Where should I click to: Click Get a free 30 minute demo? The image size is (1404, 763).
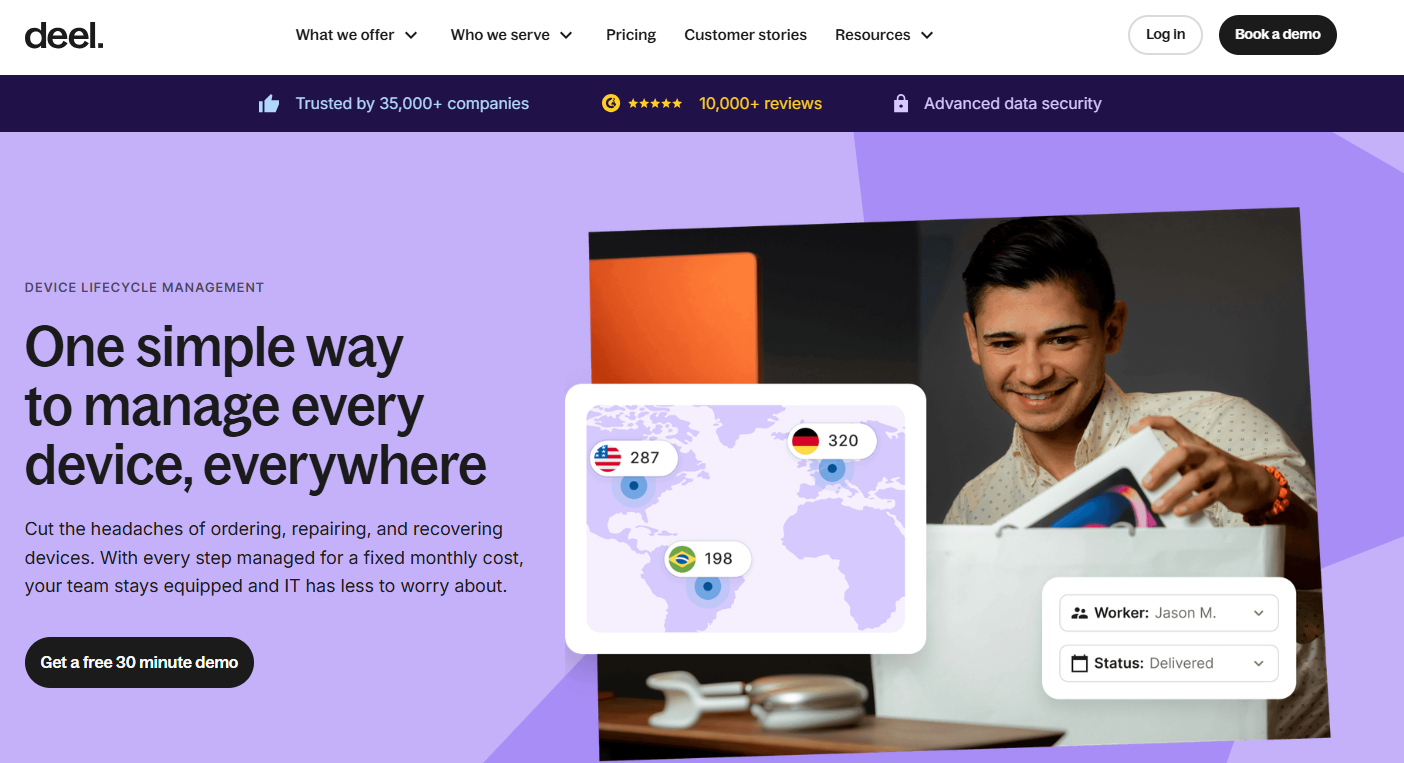click(139, 662)
